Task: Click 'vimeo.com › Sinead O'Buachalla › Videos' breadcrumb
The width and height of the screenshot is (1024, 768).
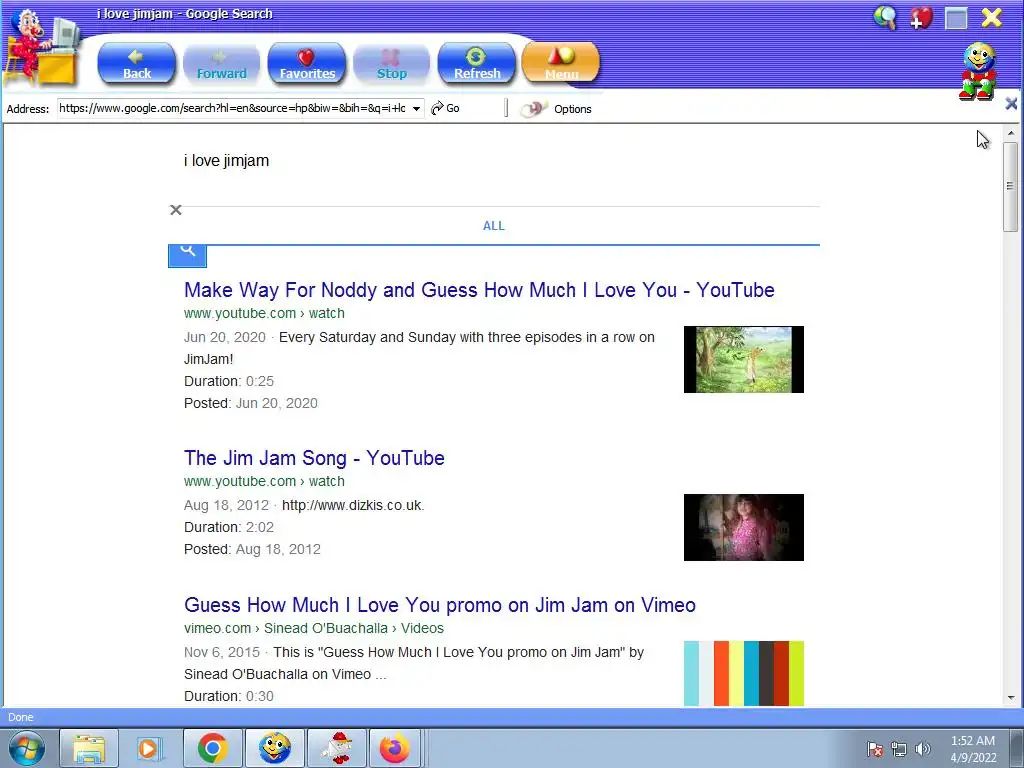Action: pos(313,628)
